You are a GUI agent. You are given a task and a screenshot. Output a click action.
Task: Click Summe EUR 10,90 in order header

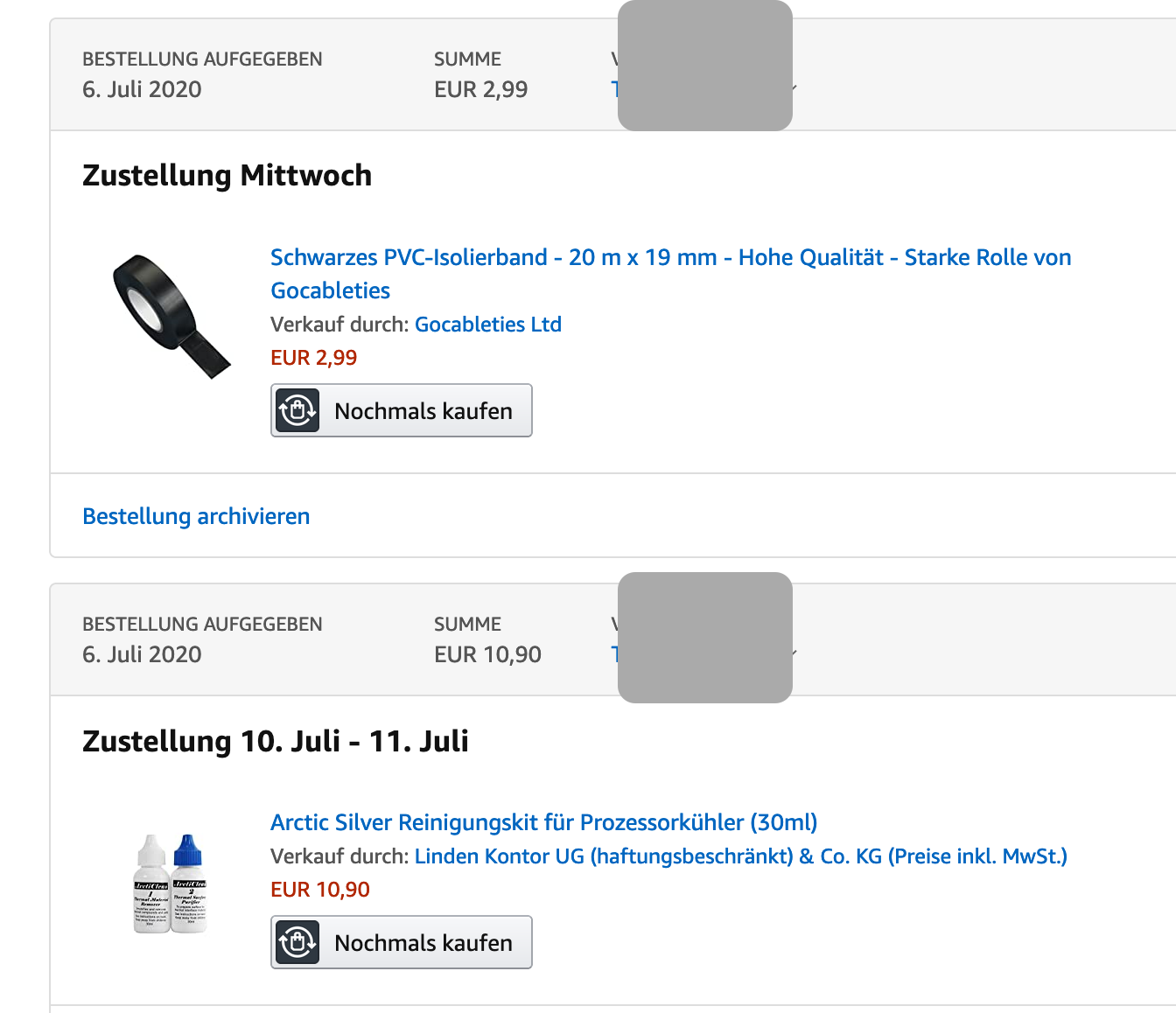pyautogui.click(x=487, y=654)
